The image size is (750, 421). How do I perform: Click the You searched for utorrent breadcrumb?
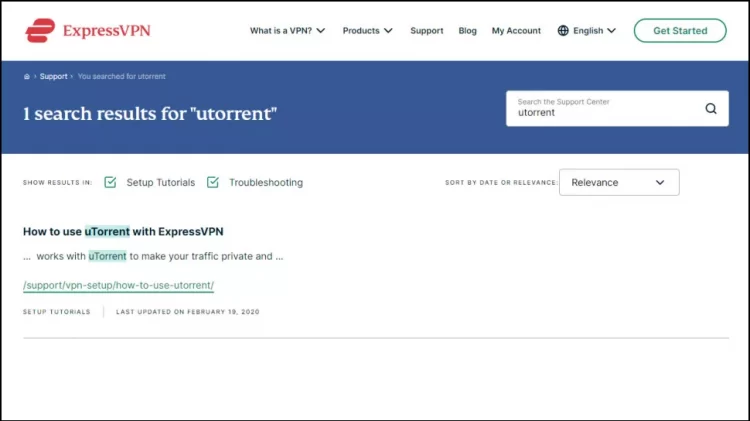[x=121, y=77]
